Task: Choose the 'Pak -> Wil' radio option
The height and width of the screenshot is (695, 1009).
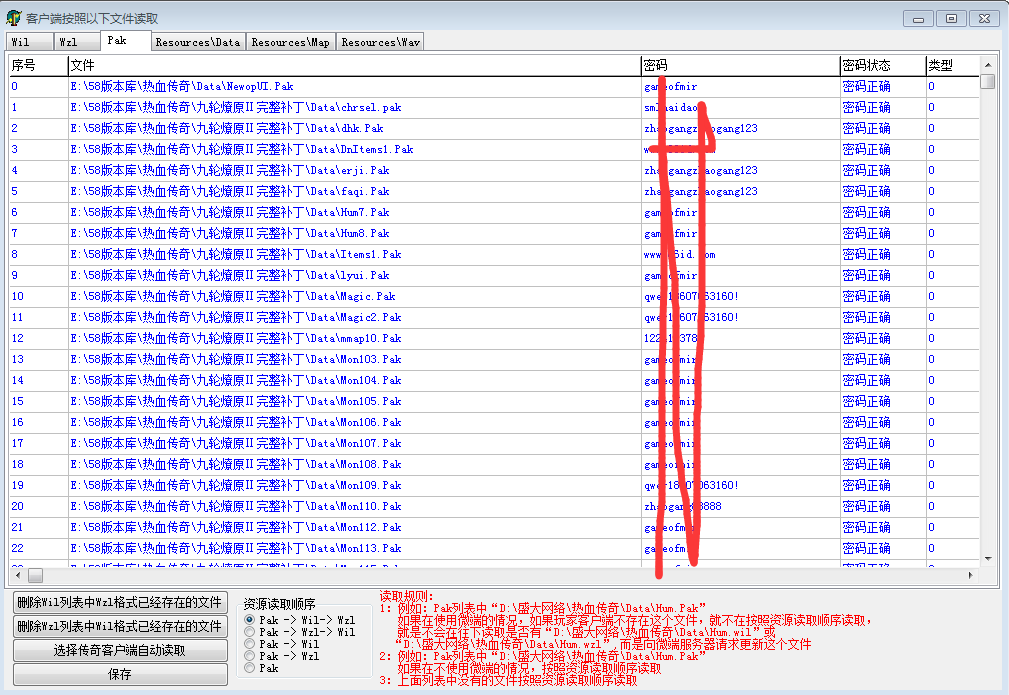Action: (x=250, y=645)
